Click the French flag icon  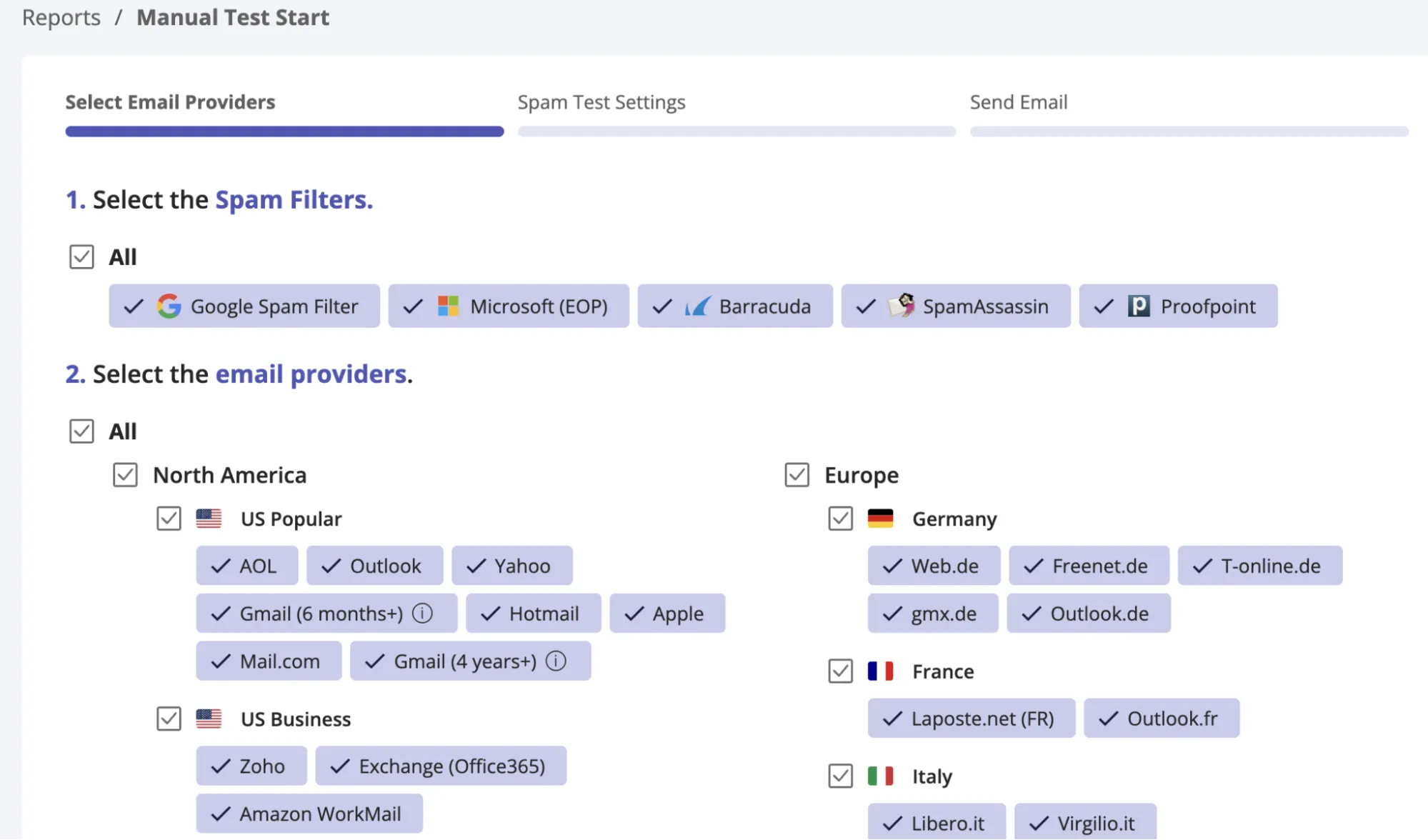pyautogui.click(x=880, y=671)
